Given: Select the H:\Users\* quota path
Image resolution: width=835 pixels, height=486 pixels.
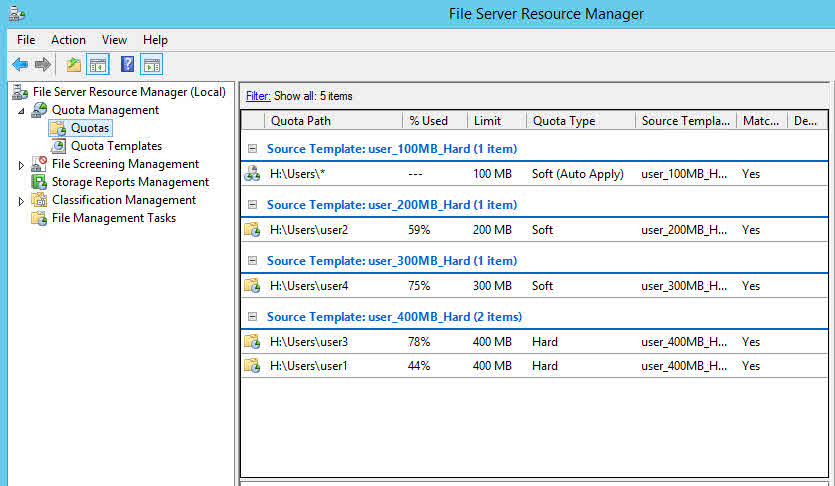Looking at the screenshot, I should tap(297, 174).
